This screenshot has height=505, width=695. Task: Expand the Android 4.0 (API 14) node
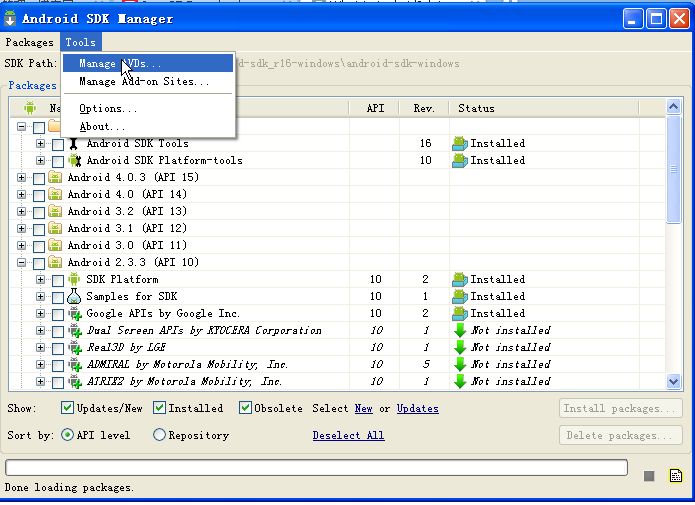pos(21,194)
